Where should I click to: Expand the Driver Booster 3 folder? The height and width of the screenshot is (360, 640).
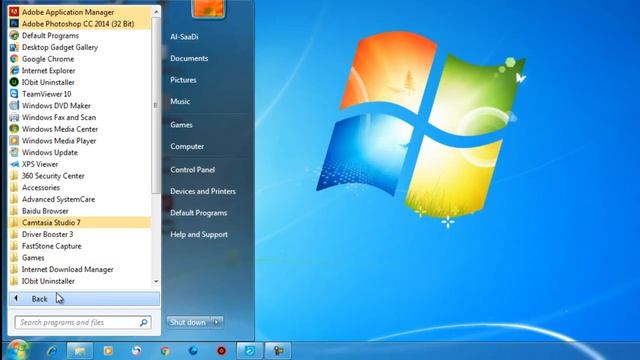click(80, 234)
